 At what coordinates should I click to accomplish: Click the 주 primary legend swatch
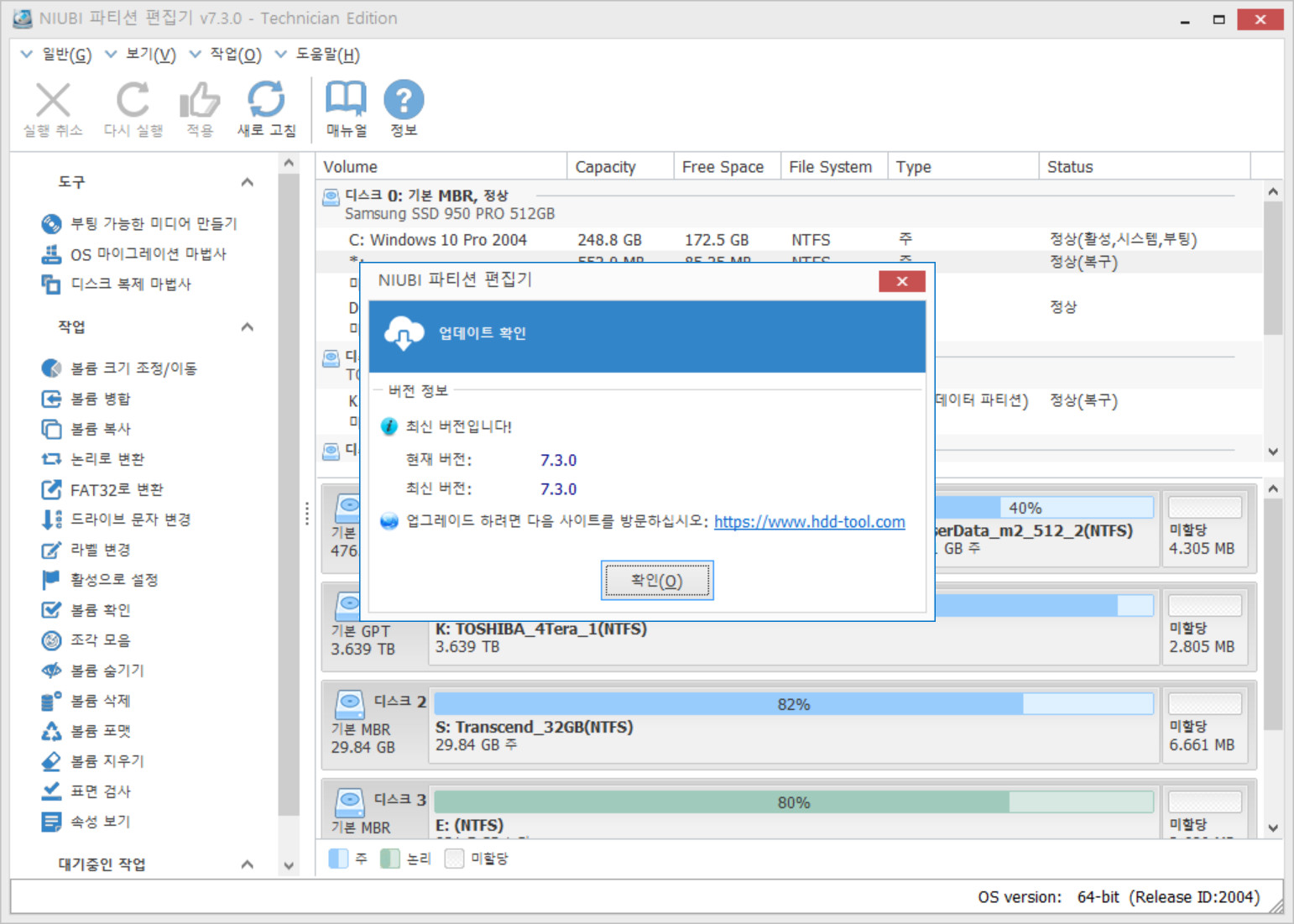click(338, 859)
